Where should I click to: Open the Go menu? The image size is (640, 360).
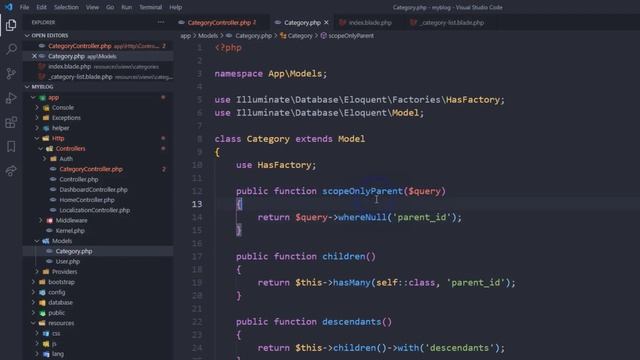point(110,7)
